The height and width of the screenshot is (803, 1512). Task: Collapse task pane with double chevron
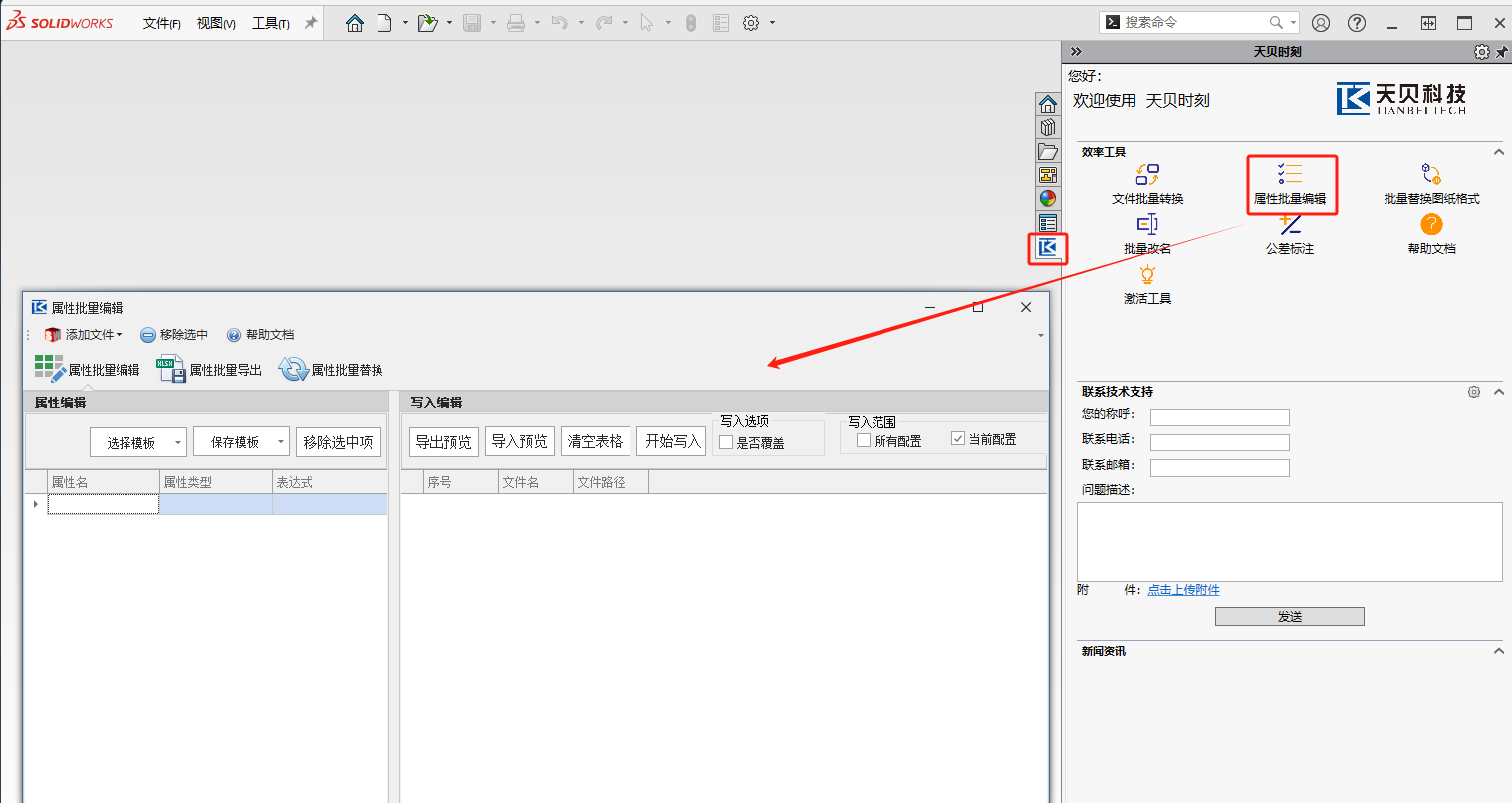click(x=1076, y=52)
